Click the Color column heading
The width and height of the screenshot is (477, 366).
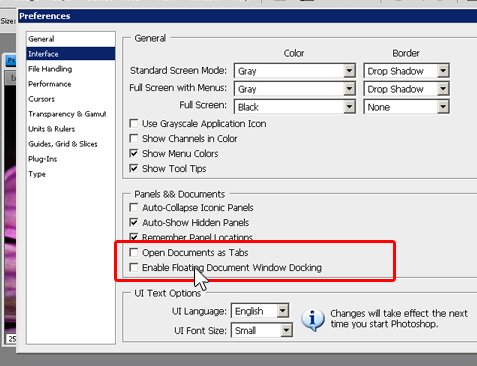point(294,53)
